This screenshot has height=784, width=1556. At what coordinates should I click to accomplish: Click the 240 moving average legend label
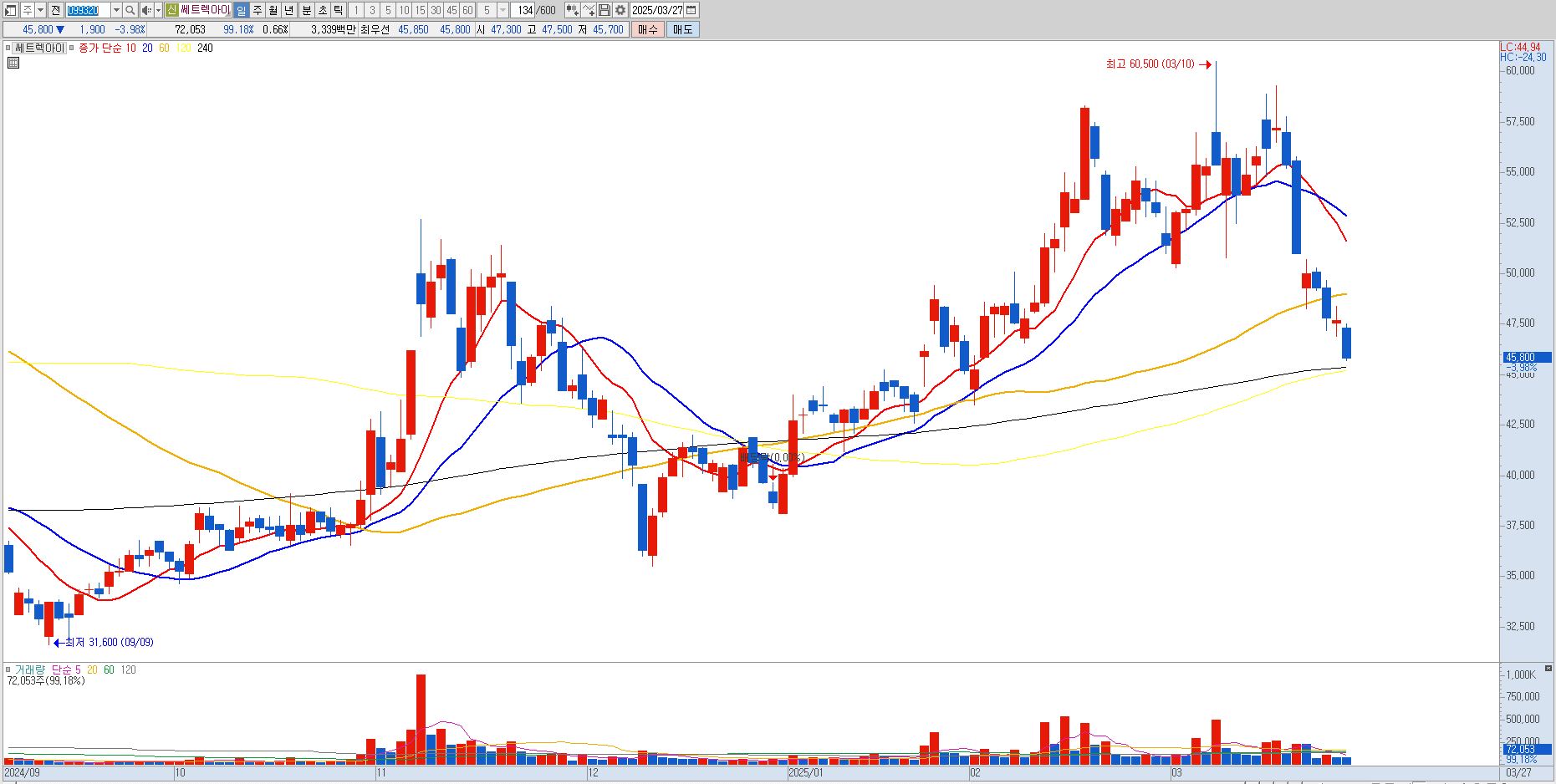(x=205, y=48)
